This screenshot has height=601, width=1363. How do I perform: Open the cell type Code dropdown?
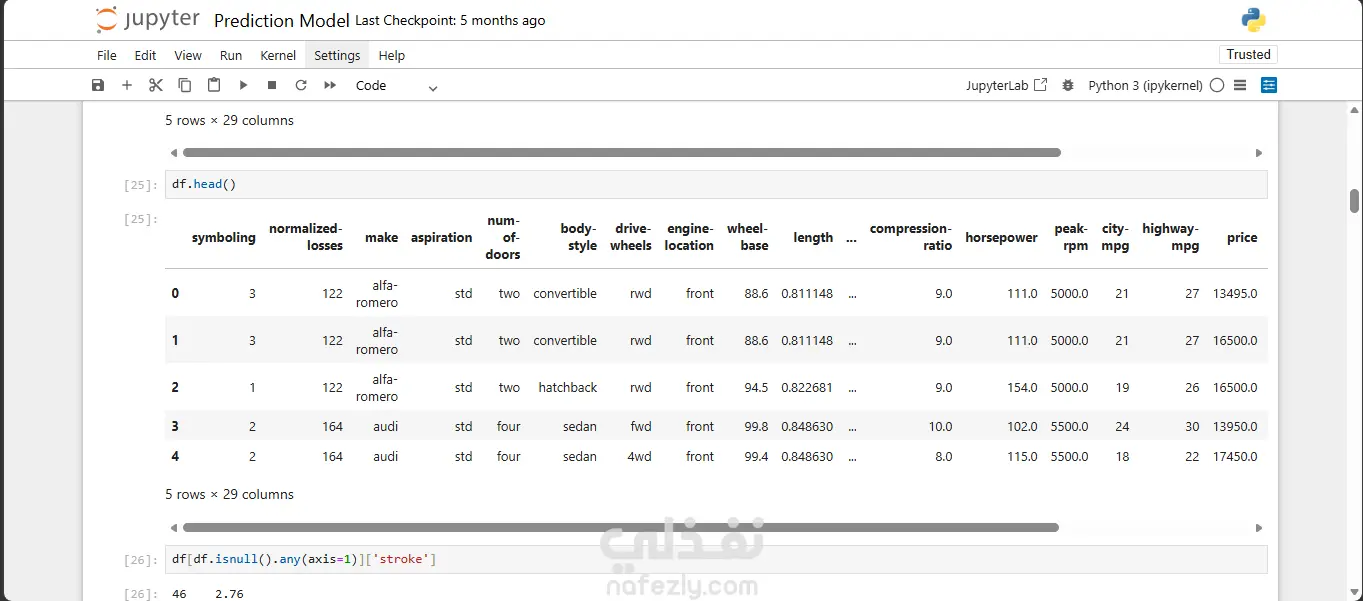coord(397,86)
